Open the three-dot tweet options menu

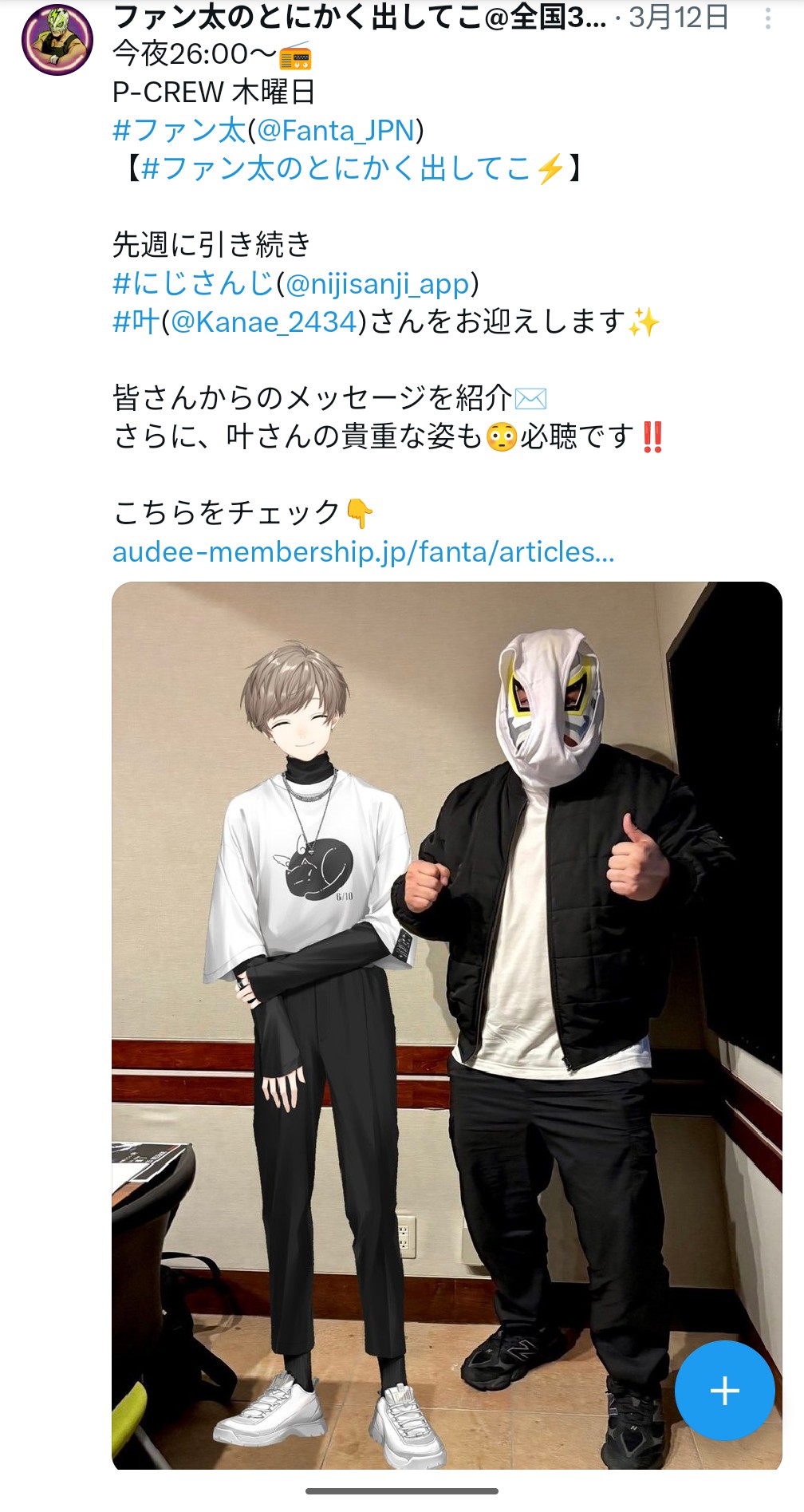767,18
